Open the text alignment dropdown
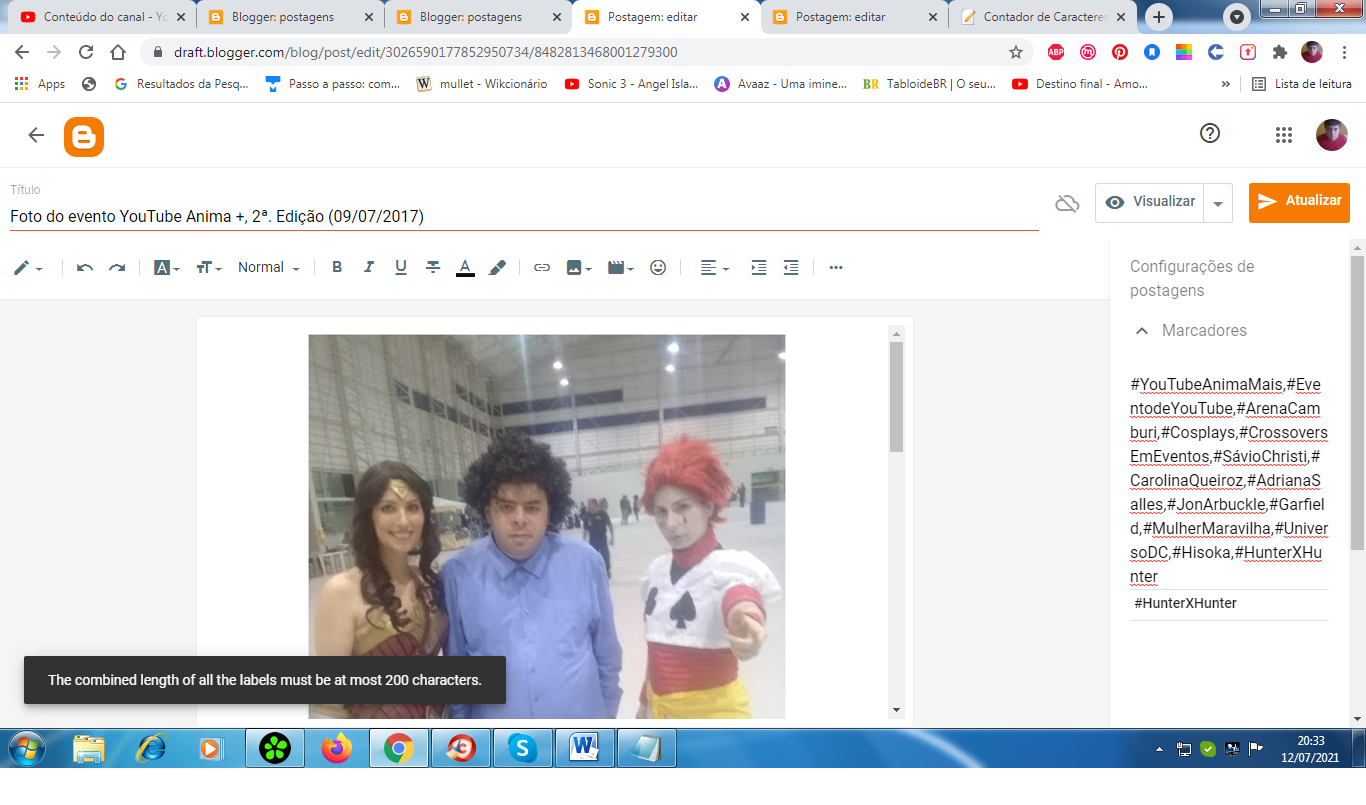The image size is (1366, 805). [x=714, y=267]
